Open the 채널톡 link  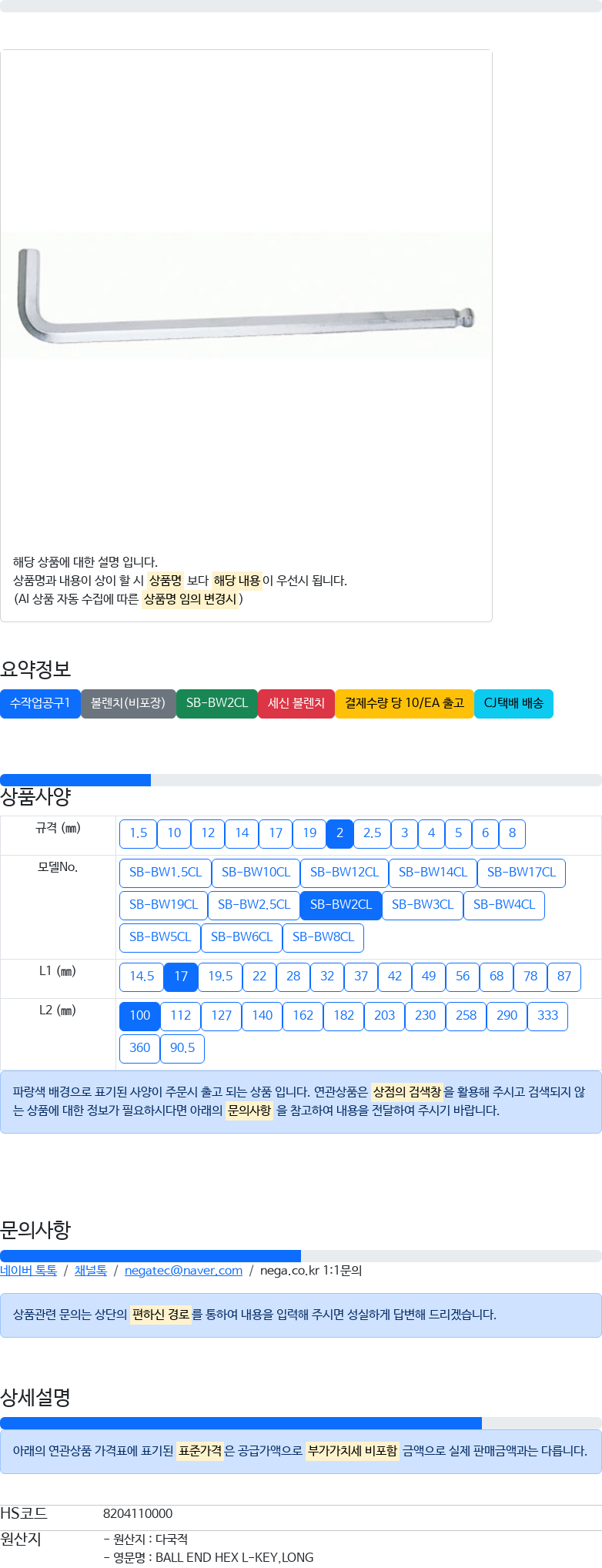click(91, 1271)
